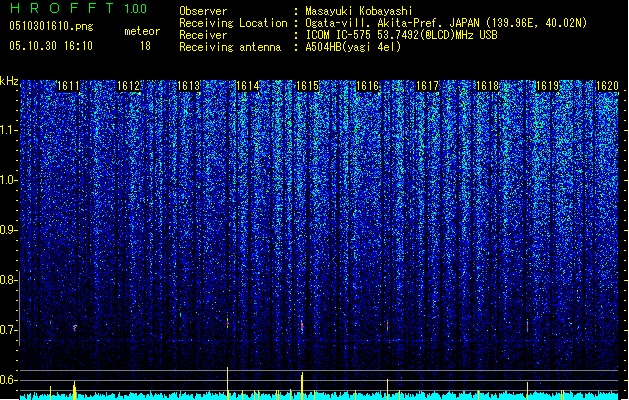The width and height of the screenshot is (629, 400).
Task: Click the name Masayuki Kobayashi
Action: [359, 11]
